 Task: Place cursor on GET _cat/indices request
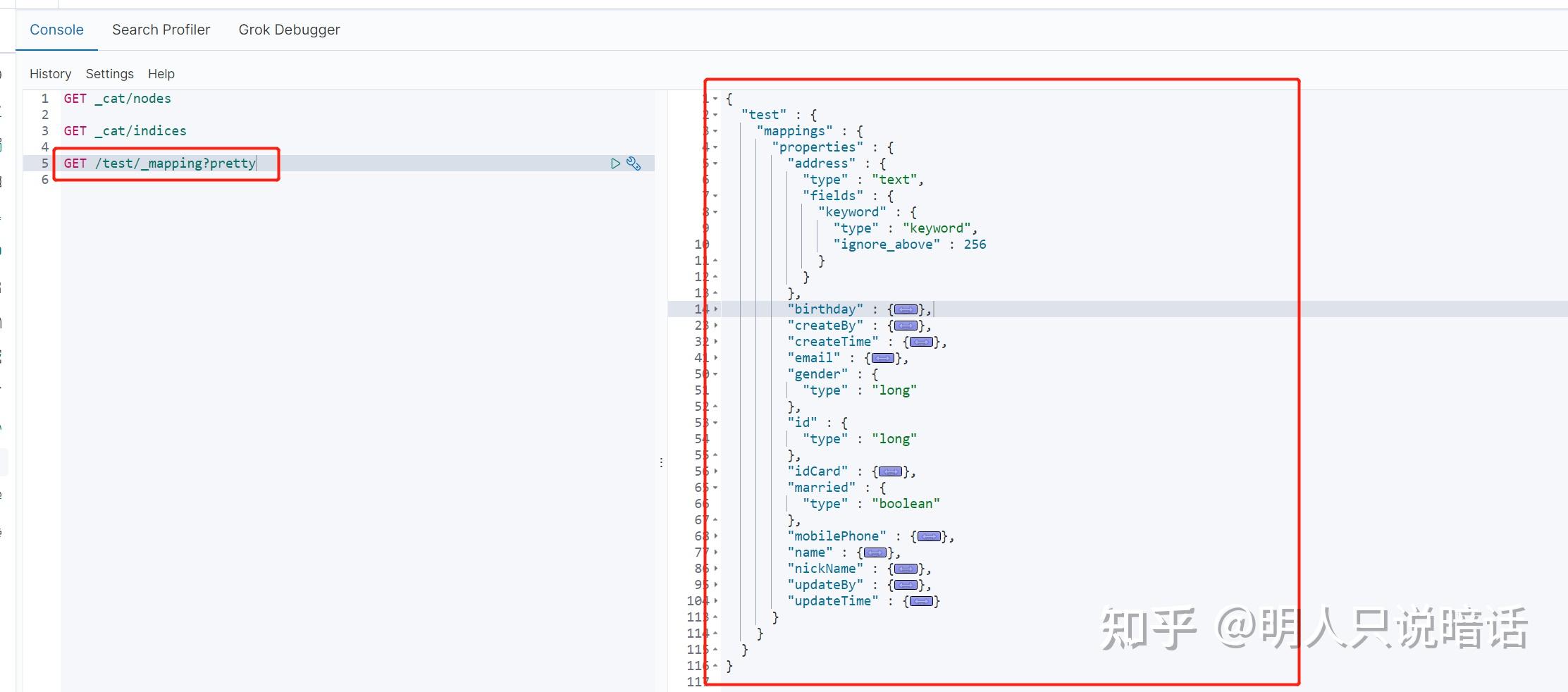click(x=125, y=131)
